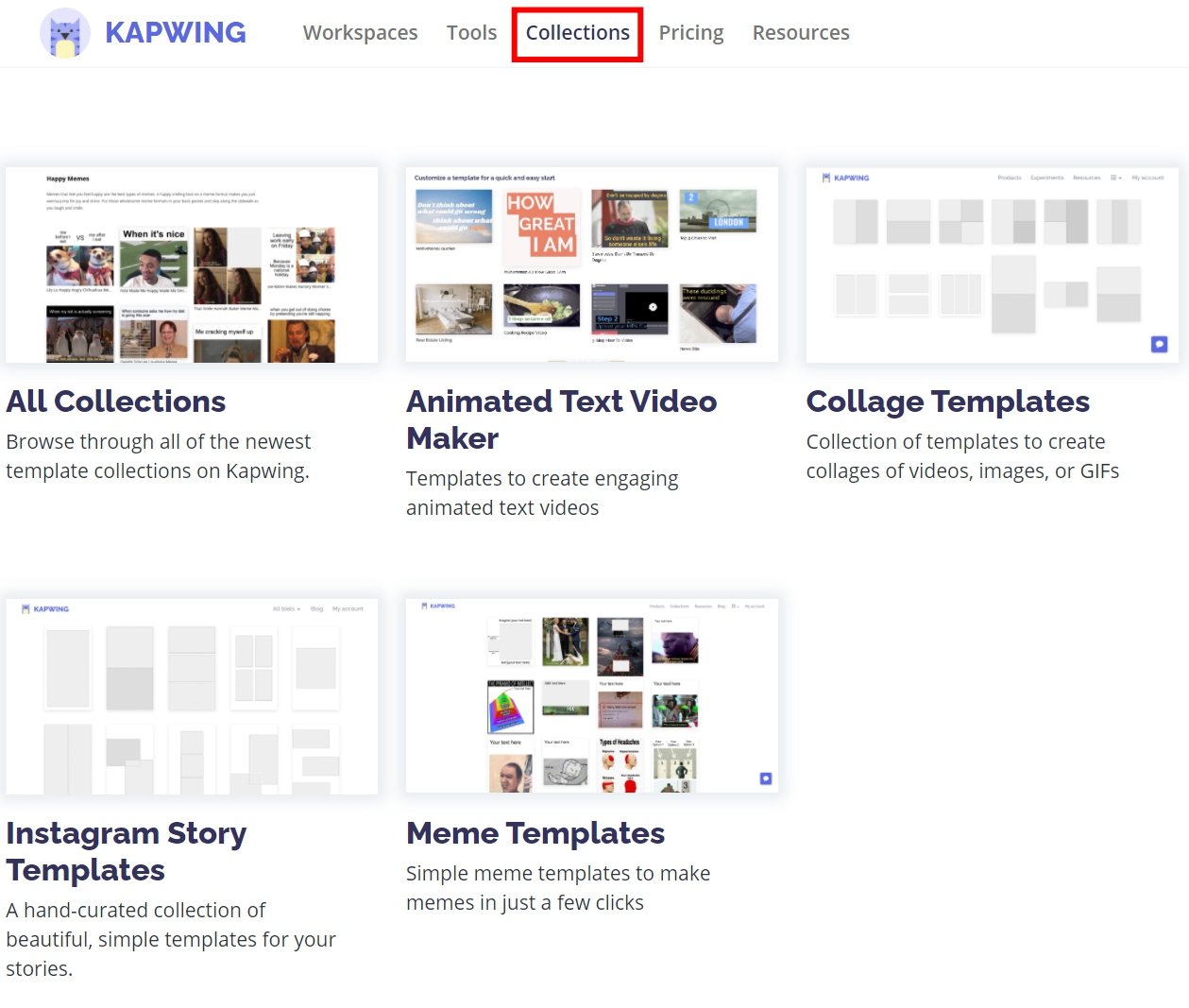Screen dimensions: 1189x1008
Task: Click the KAPWING brand name
Action: [176, 33]
